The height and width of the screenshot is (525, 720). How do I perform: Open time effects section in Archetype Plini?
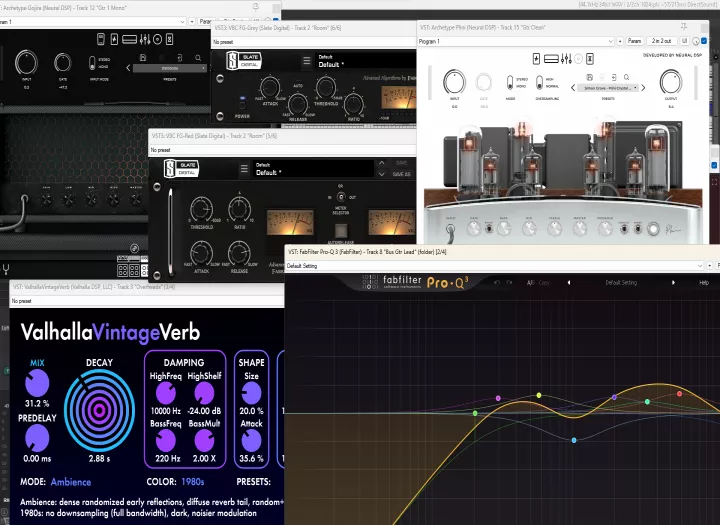click(x=590, y=59)
